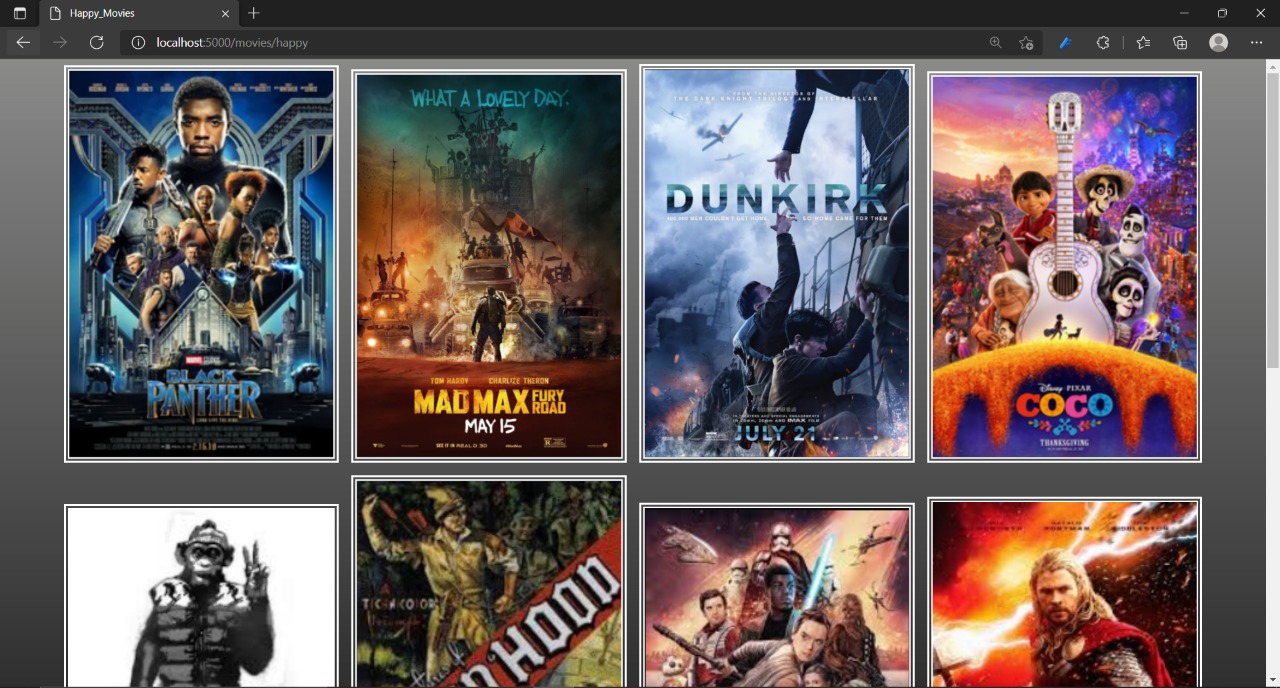1280x688 pixels.
Task: Open the Extensions puzzle icon
Action: tap(1102, 43)
